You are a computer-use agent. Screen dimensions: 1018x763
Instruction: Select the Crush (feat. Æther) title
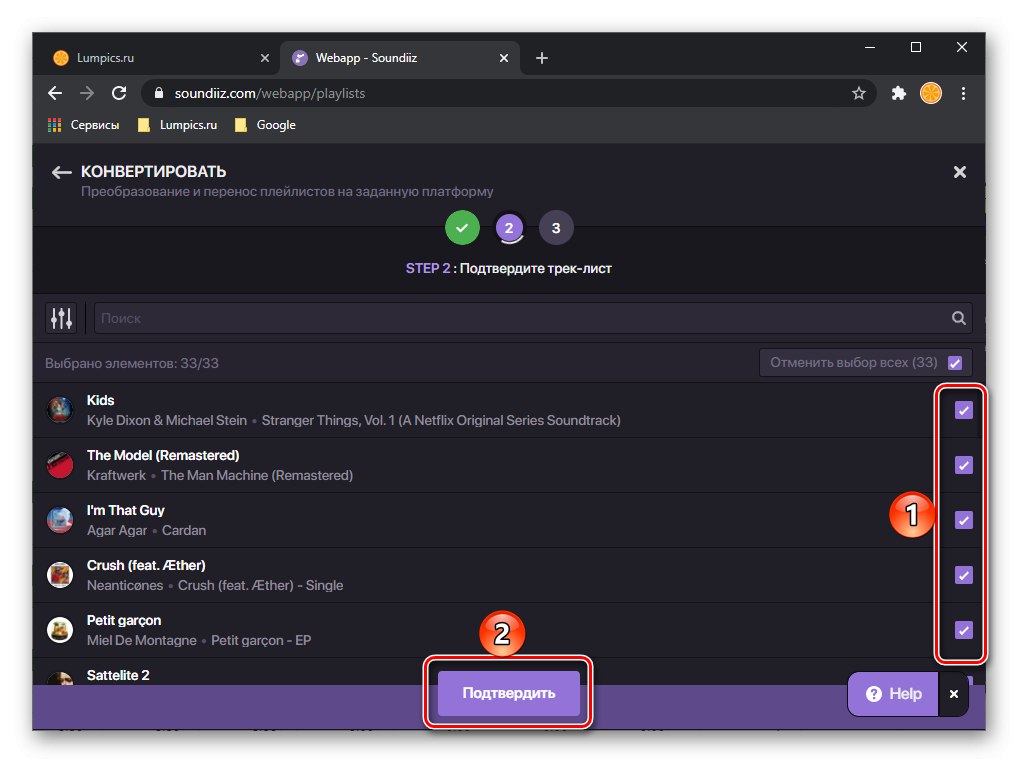point(146,566)
